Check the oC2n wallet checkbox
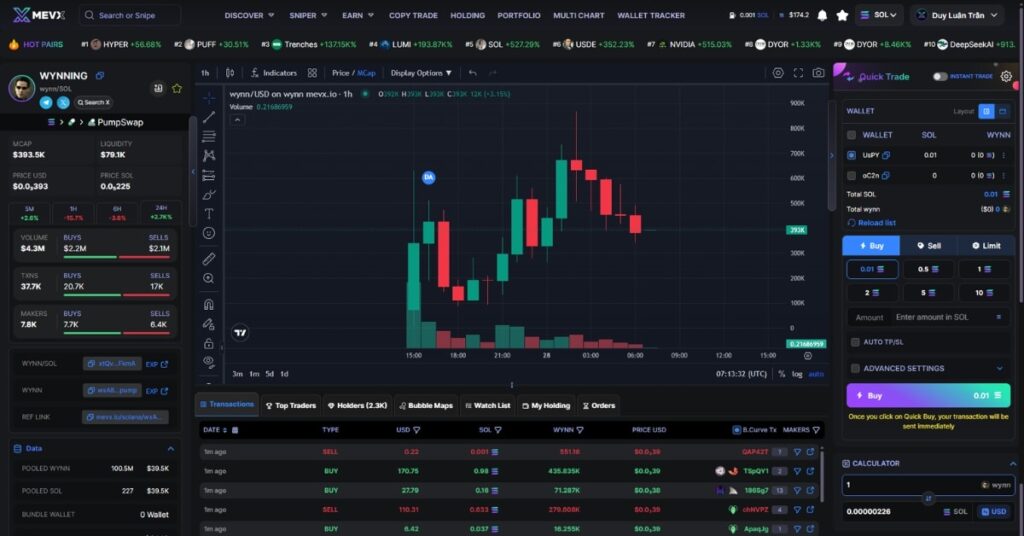This screenshot has width=1024, height=536. 852,176
